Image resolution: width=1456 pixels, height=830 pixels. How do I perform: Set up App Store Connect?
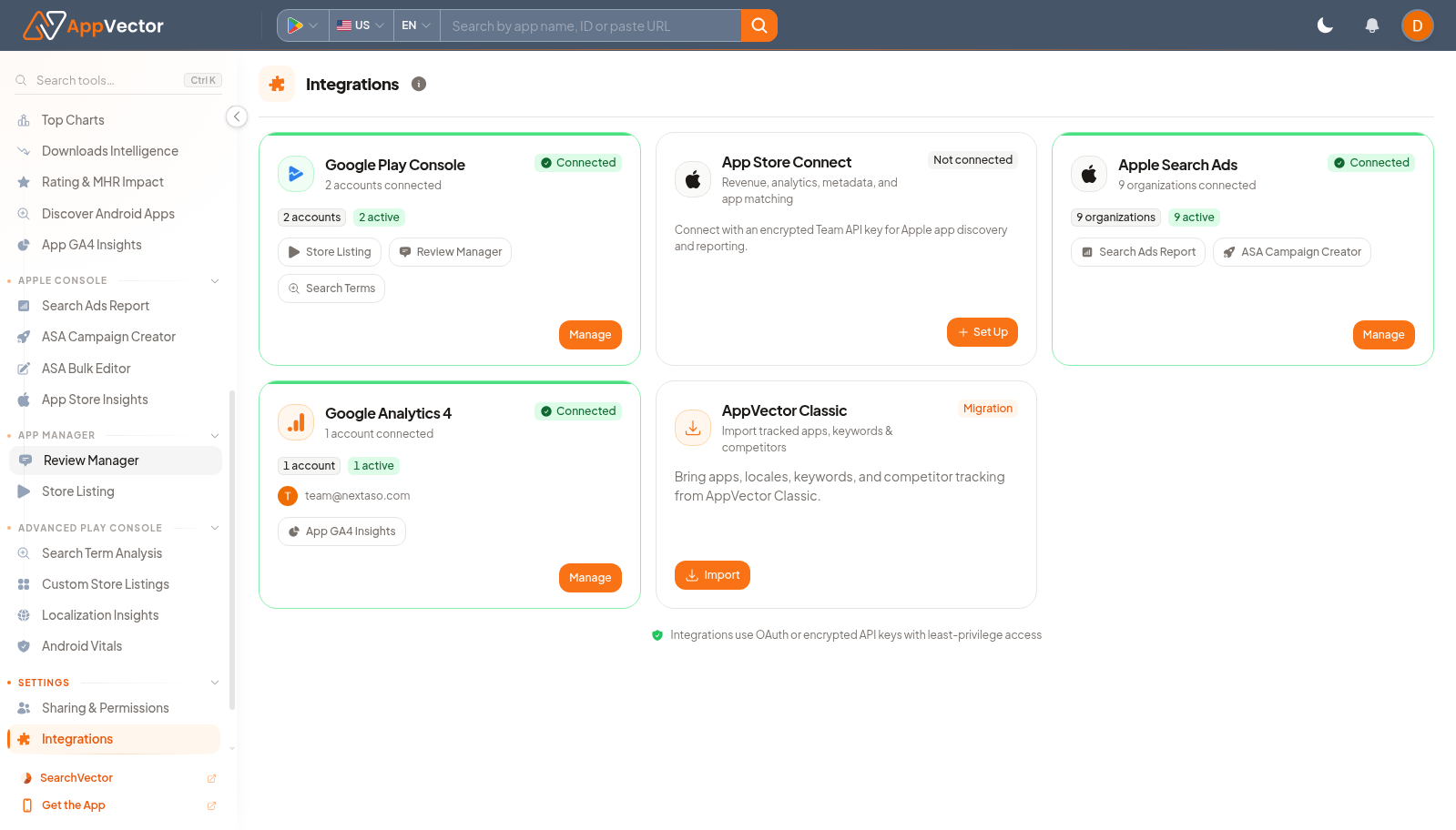pos(983,332)
